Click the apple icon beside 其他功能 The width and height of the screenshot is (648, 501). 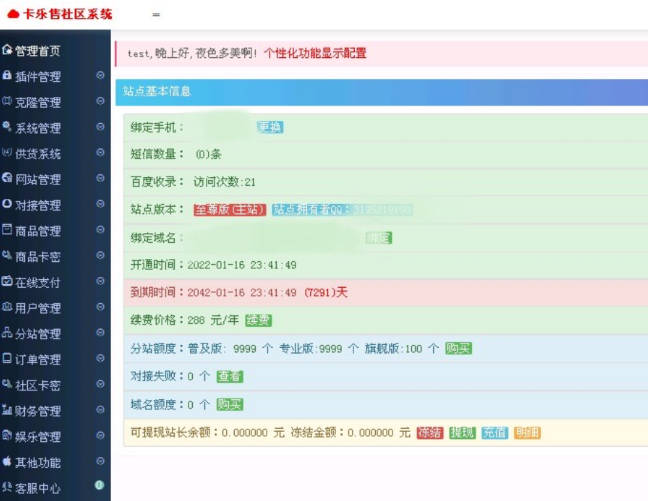pyautogui.click(x=7, y=461)
